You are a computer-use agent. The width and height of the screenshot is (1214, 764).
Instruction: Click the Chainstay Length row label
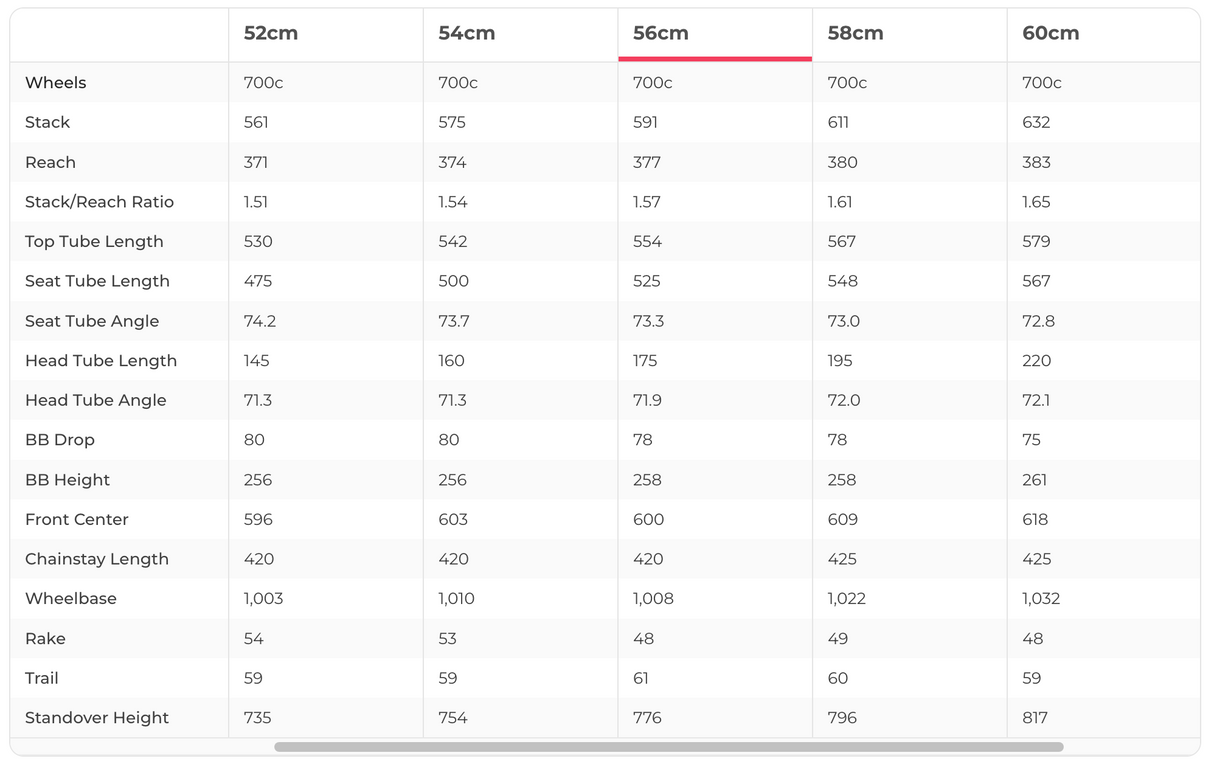click(97, 559)
